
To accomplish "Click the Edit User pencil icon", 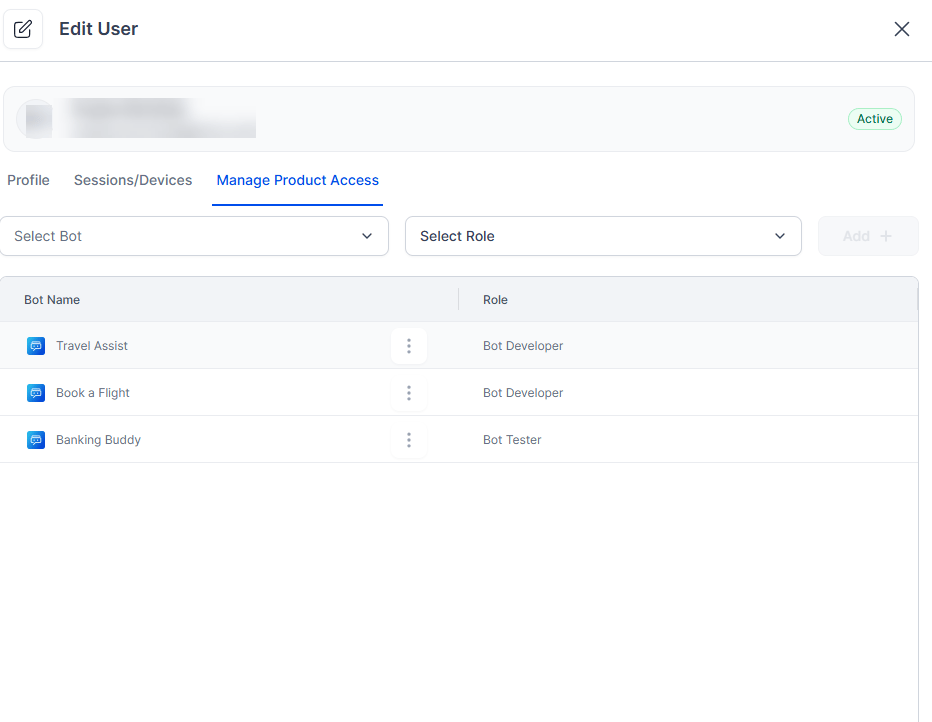I will click(x=23, y=29).
